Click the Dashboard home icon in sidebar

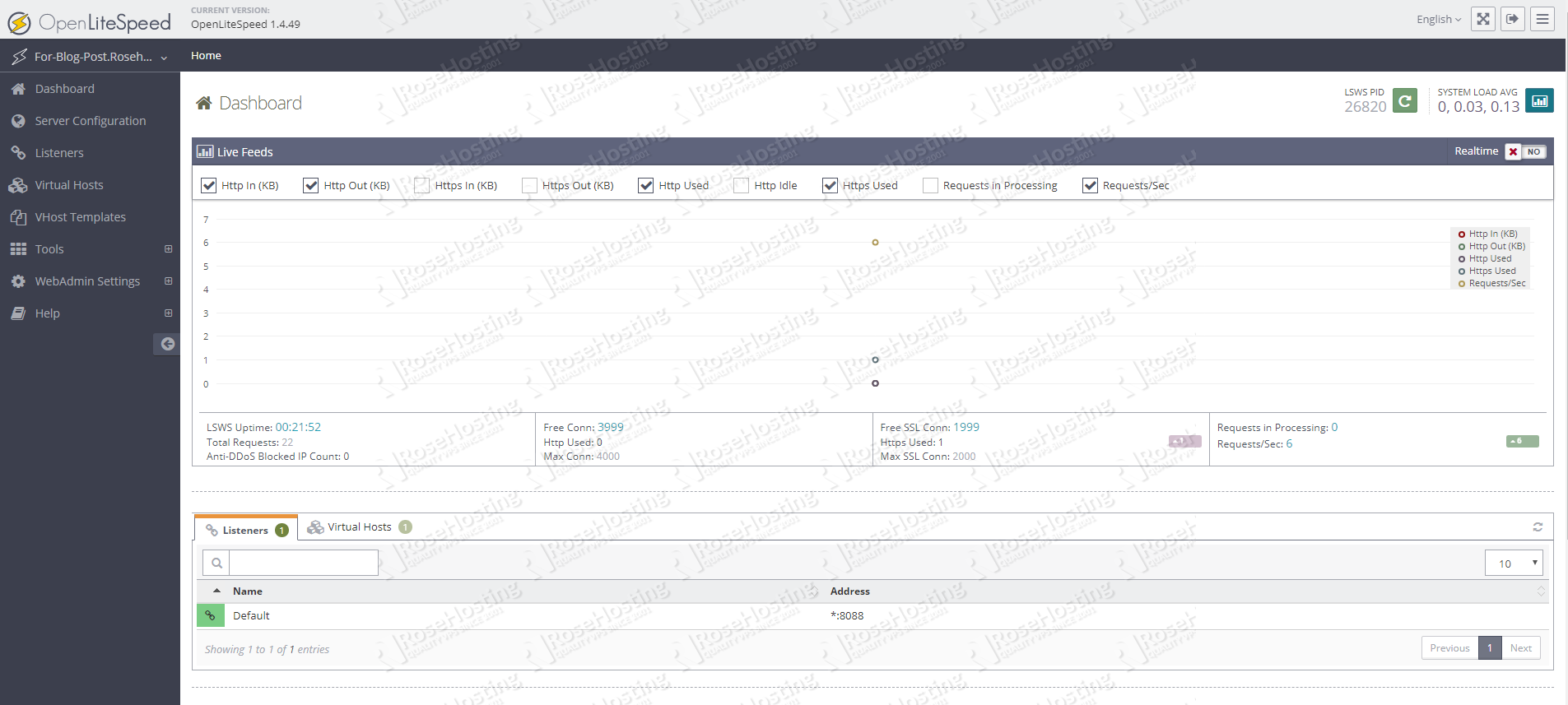click(x=18, y=89)
